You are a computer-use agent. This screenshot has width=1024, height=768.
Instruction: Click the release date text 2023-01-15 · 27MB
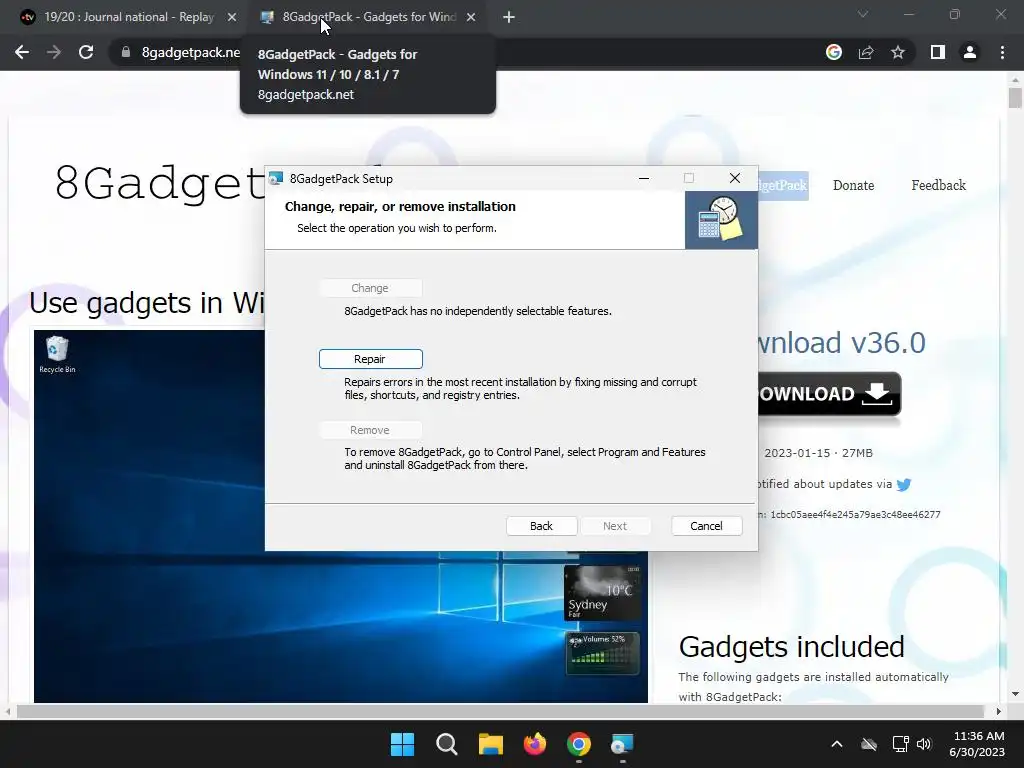point(818,453)
